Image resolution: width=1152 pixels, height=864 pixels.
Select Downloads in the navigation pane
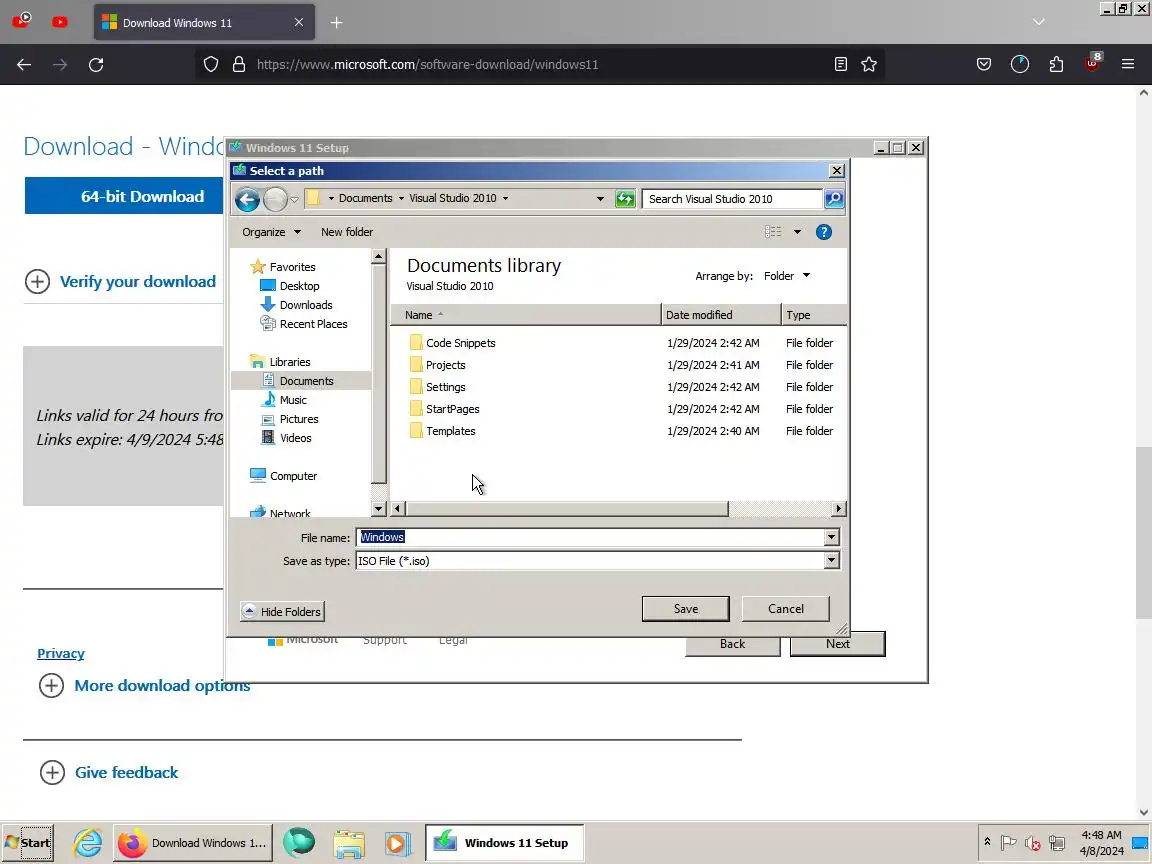[306, 305]
